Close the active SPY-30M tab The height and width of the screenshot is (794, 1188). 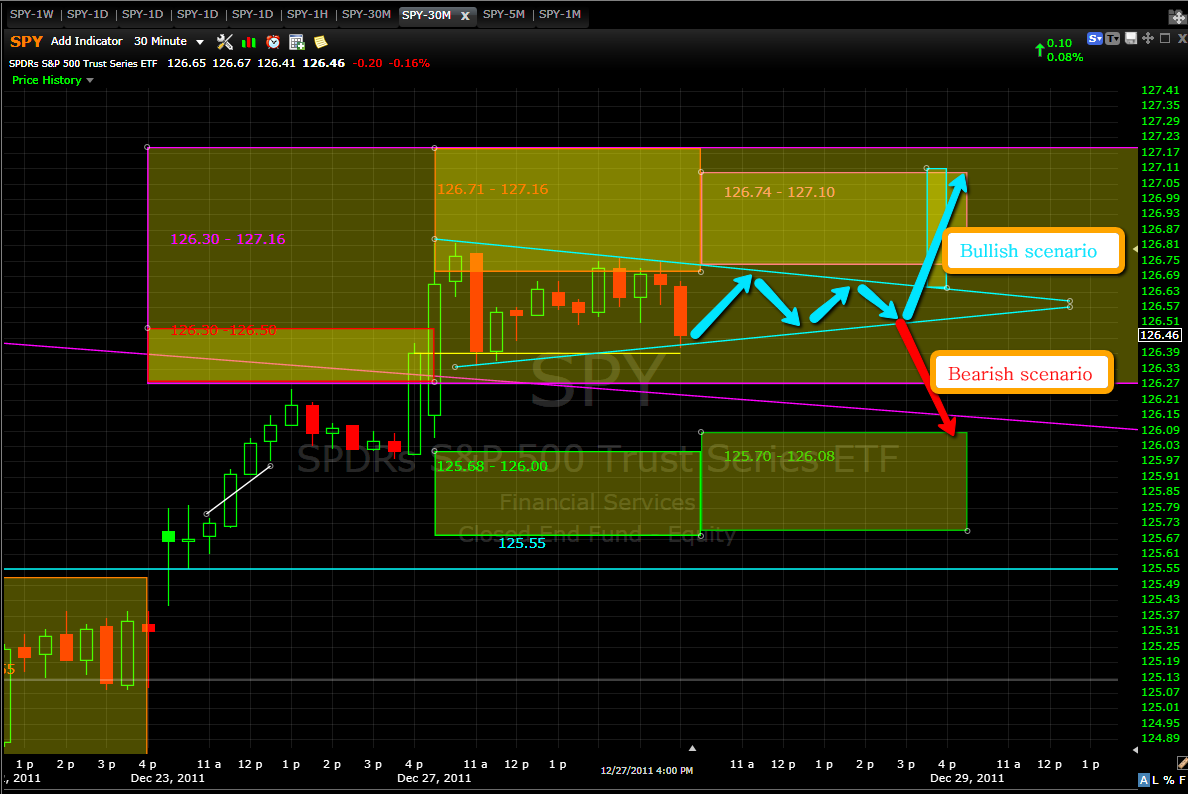(465, 16)
